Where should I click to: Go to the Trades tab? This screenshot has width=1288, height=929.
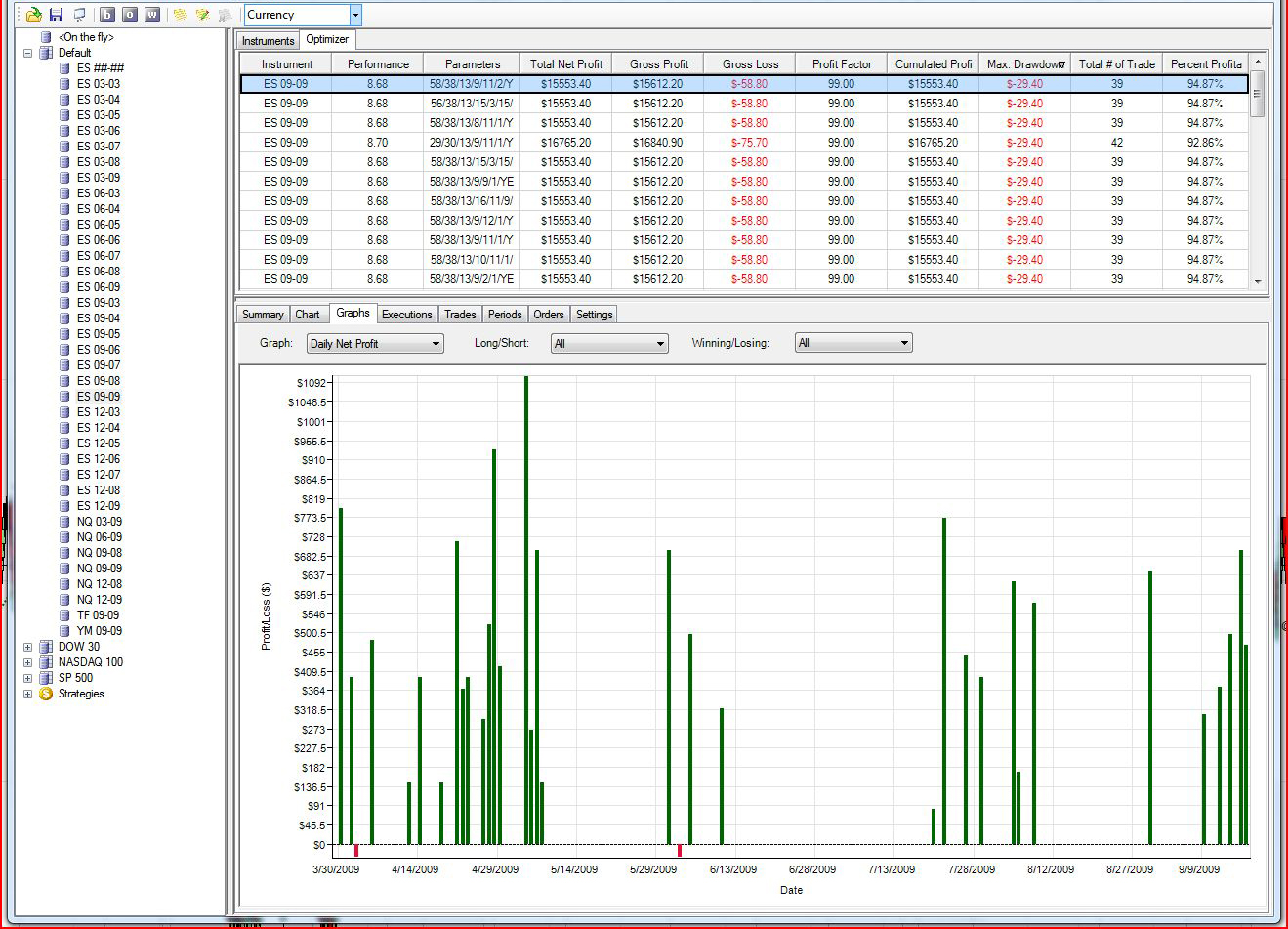pyautogui.click(x=460, y=315)
